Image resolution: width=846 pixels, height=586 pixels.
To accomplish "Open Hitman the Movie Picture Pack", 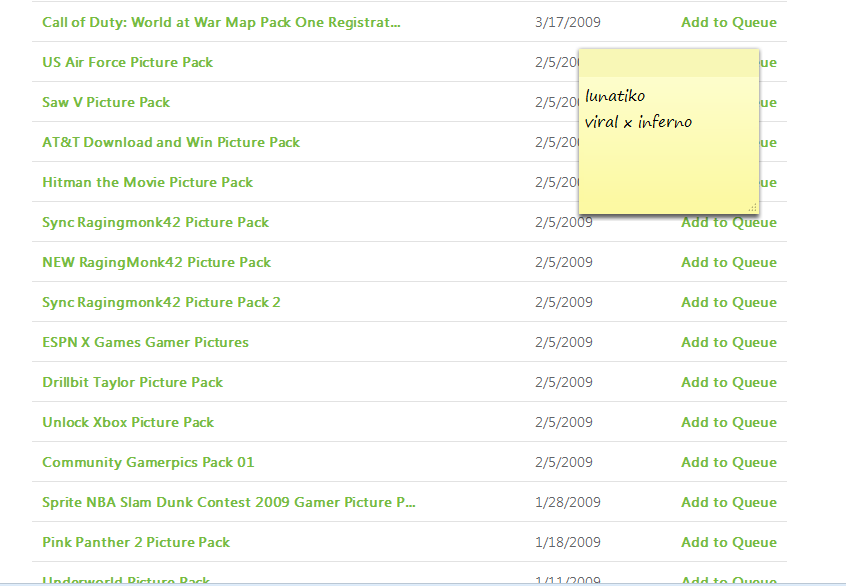I will tap(147, 182).
